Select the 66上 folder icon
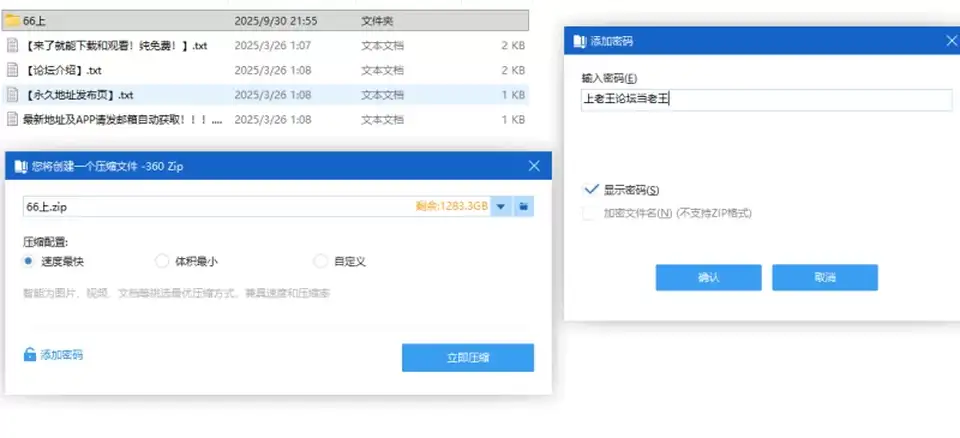Viewport: 960px width, 438px height. click(x=12, y=21)
